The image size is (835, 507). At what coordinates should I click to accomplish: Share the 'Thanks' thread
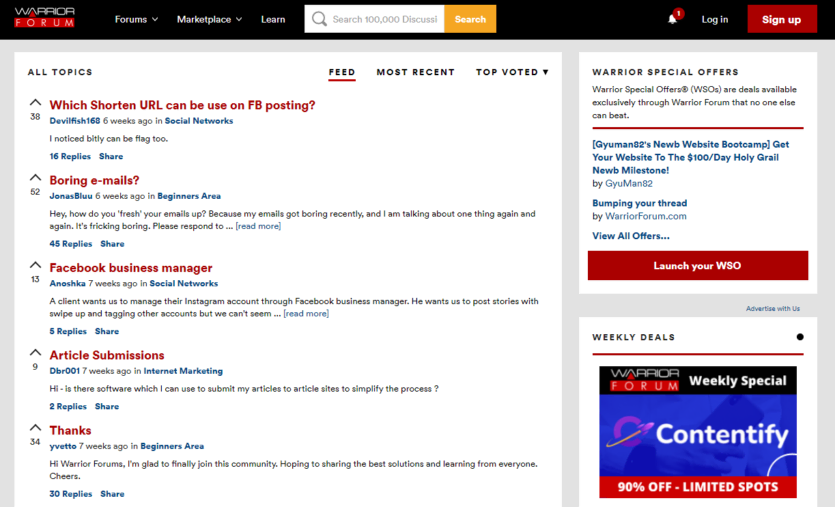pyautogui.click(x=112, y=494)
